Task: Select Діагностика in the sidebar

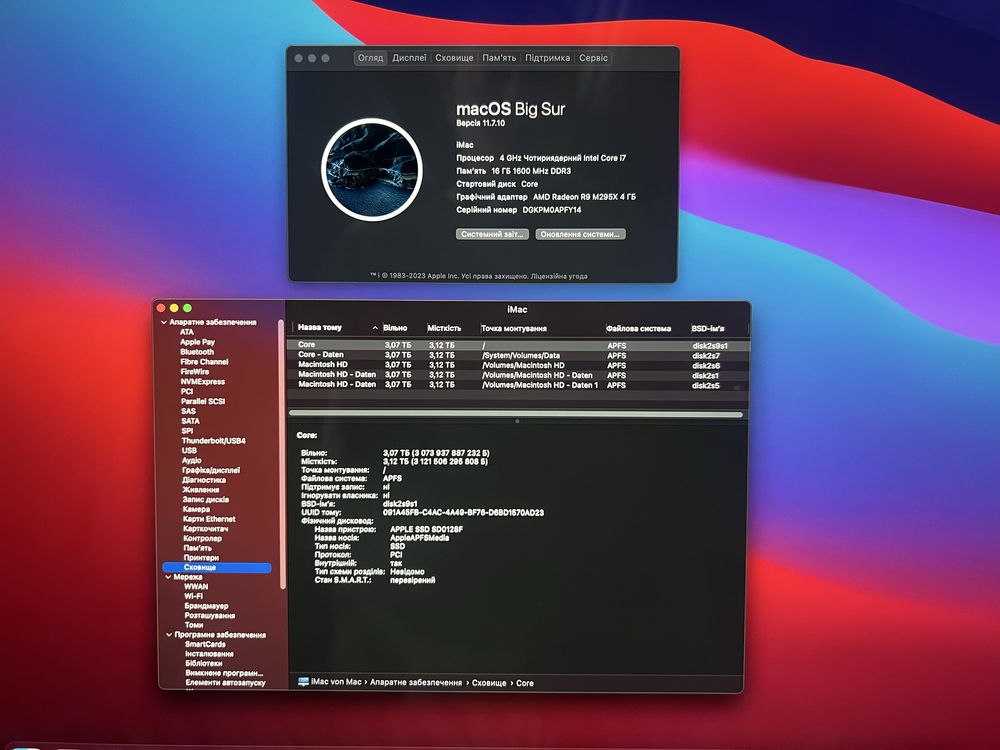Action: coord(204,480)
